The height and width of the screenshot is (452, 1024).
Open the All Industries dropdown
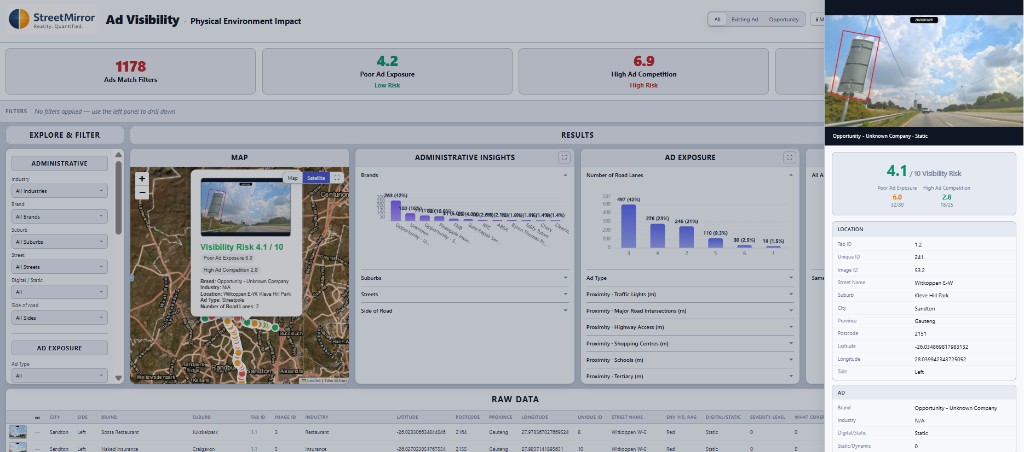(x=59, y=191)
